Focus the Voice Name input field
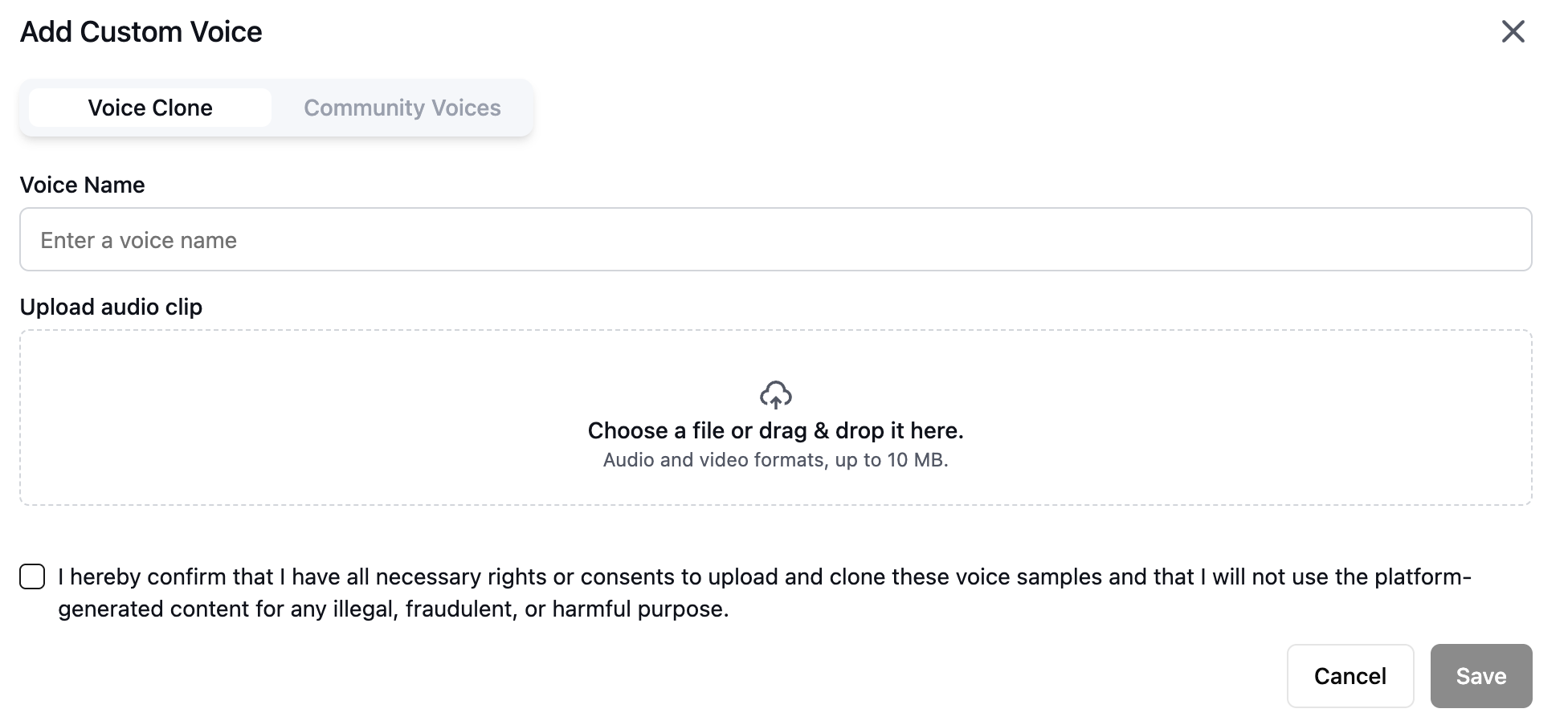 point(775,239)
